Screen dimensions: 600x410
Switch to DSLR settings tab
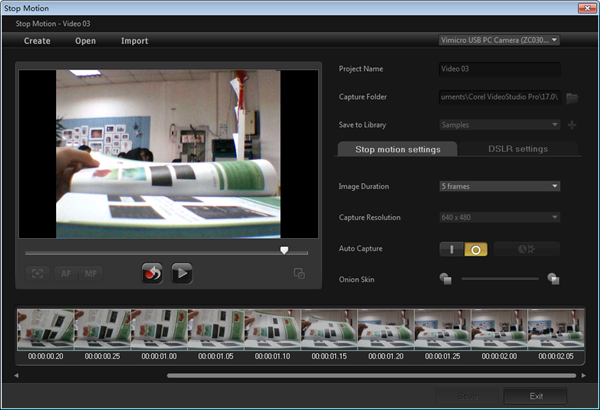(517, 149)
